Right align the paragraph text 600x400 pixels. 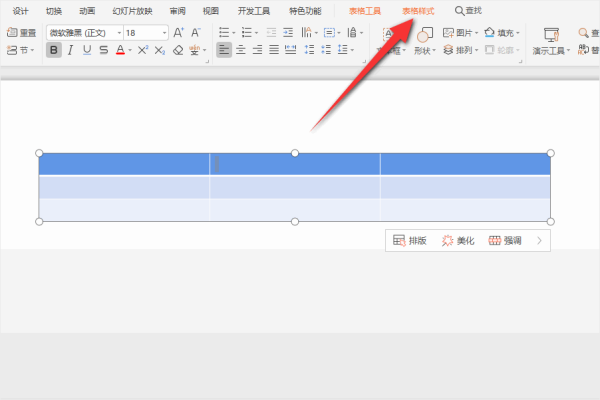point(258,50)
